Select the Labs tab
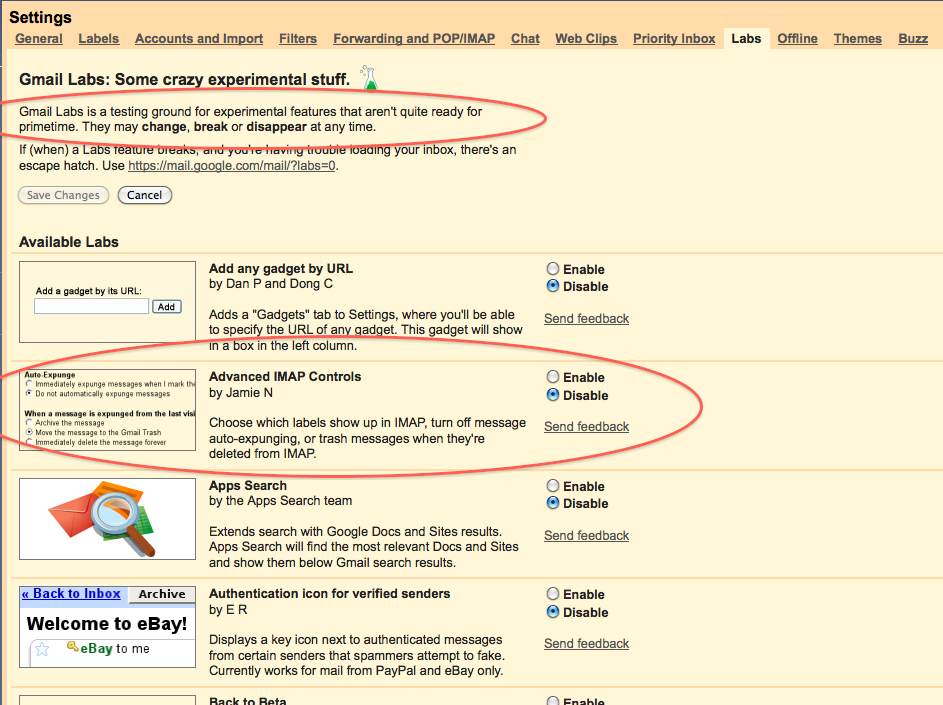Image resolution: width=943 pixels, height=705 pixels. click(746, 38)
